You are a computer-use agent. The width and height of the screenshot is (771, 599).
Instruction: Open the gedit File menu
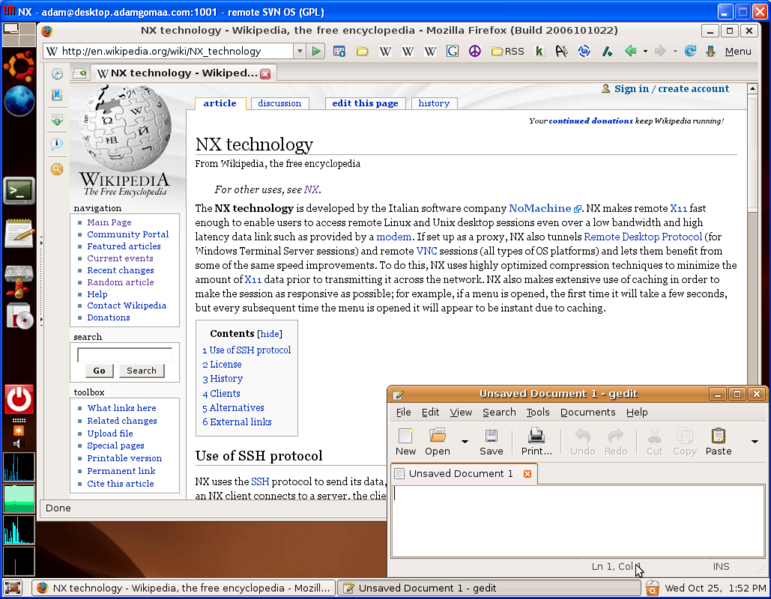click(x=403, y=412)
